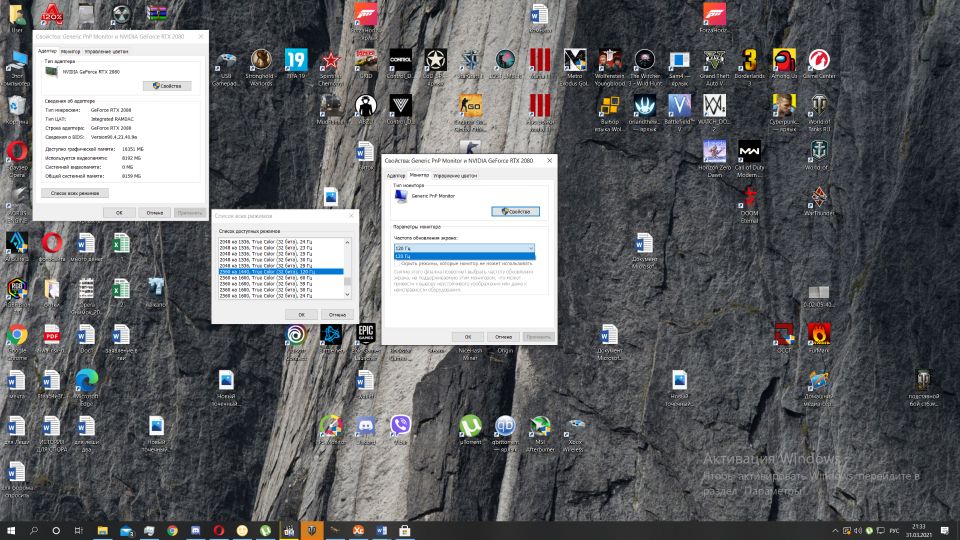Open the Discord desktop icon
Screen dimensions: 960x540
366,426
